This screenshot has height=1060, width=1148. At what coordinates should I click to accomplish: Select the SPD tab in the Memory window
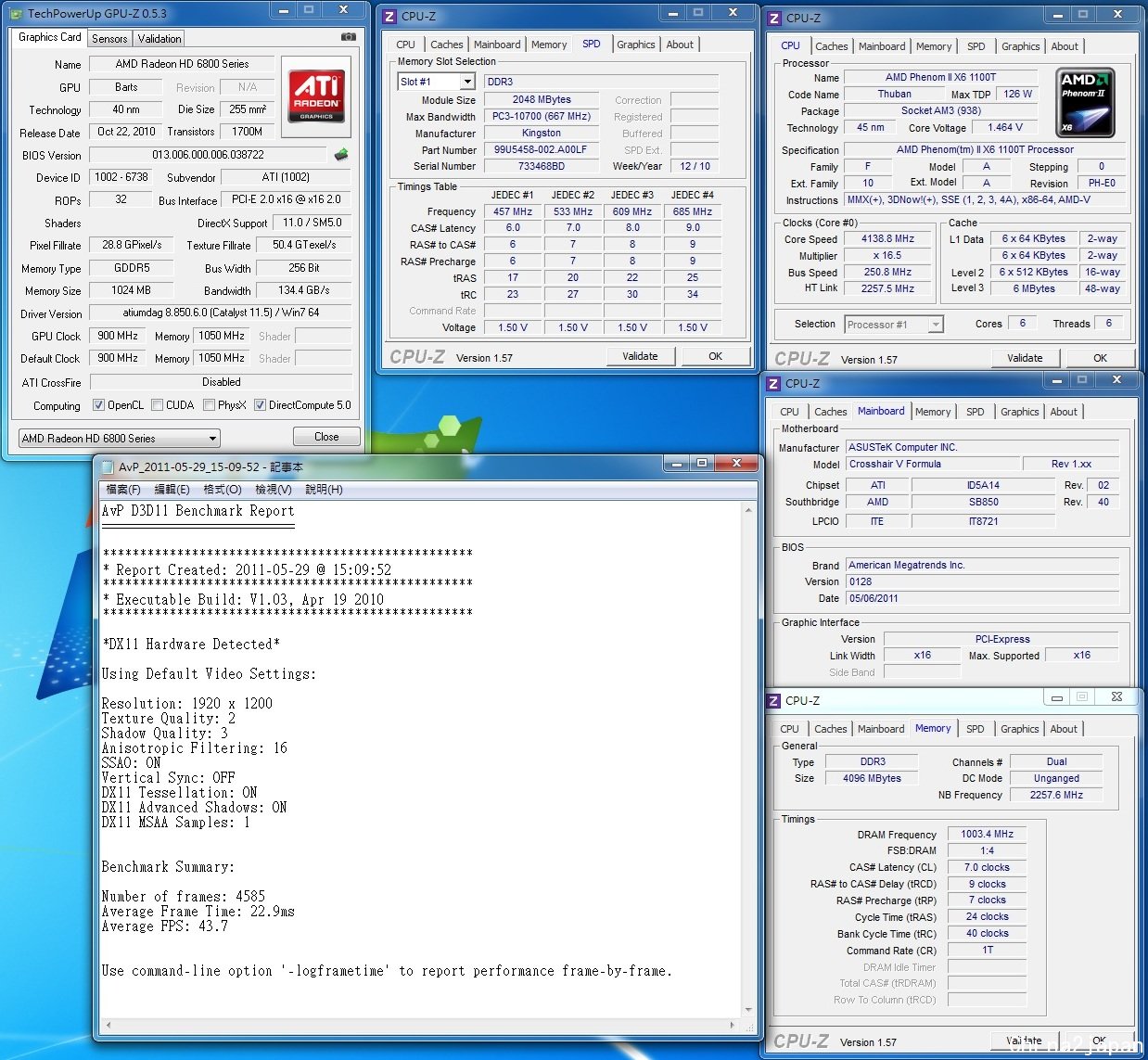click(976, 729)
